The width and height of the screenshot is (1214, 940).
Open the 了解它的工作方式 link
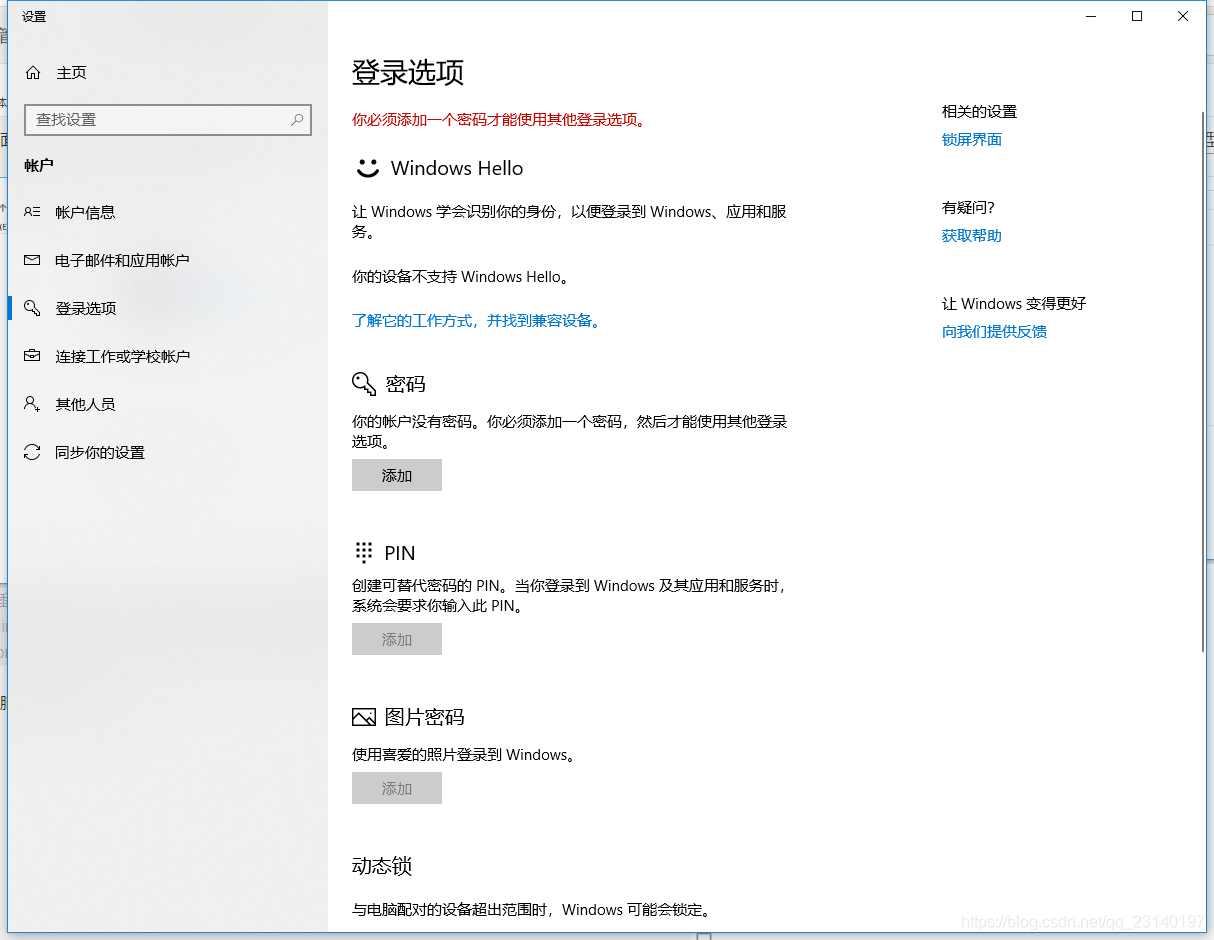tap(476, 321)
